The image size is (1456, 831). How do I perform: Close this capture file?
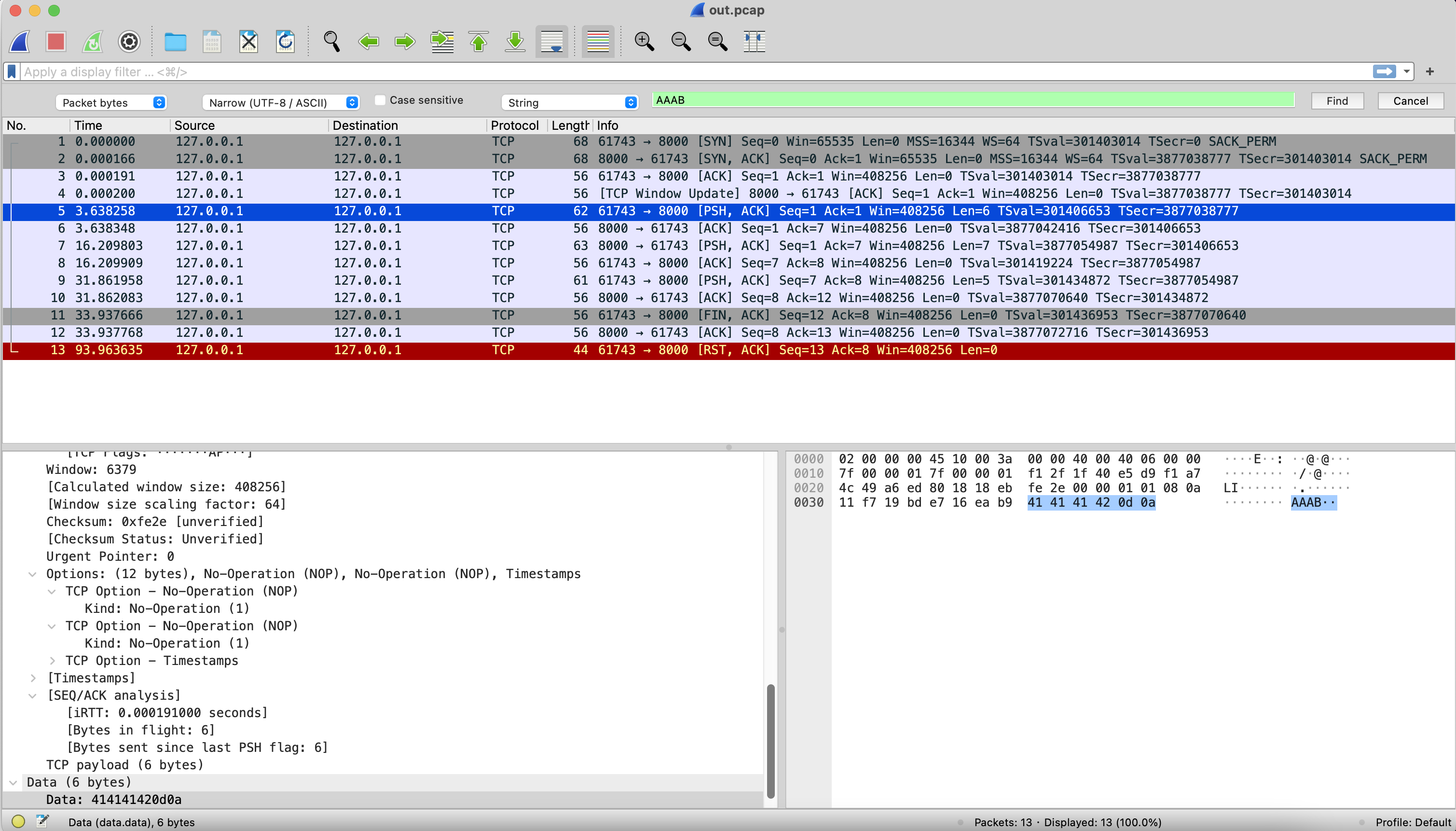point(248,41)
